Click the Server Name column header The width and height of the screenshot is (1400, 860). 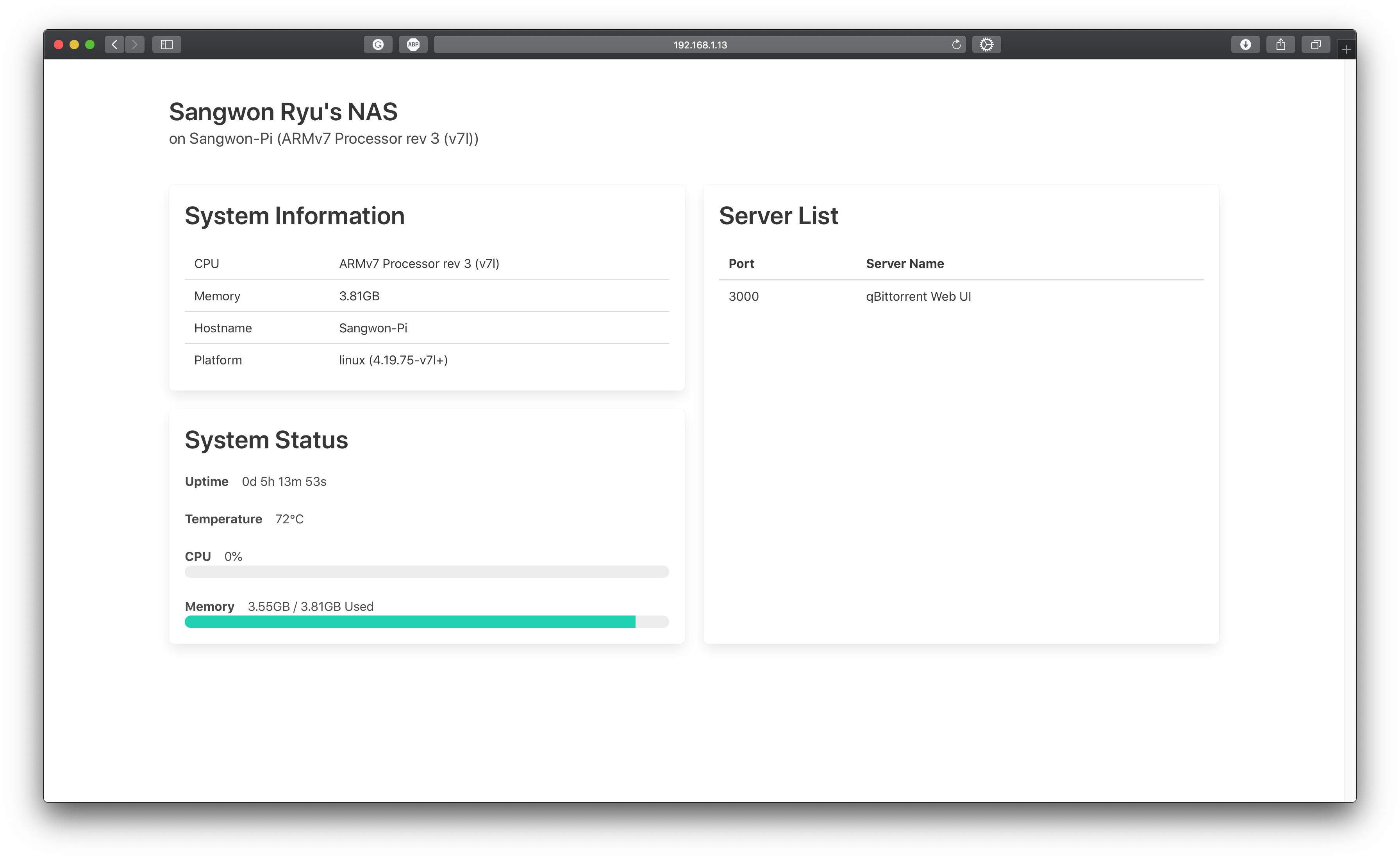905,263
